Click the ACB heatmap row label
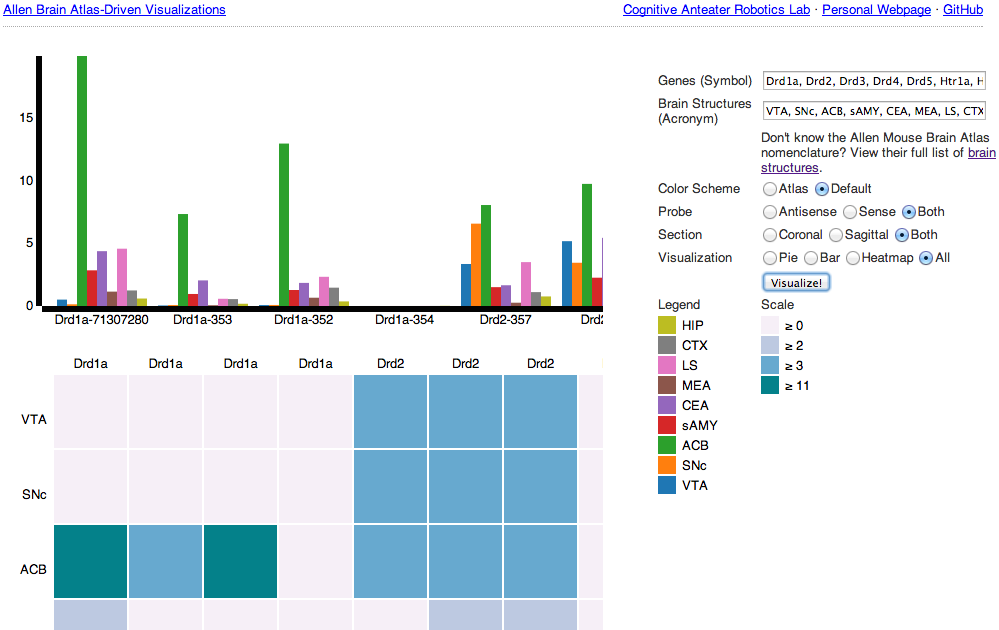The height and width of the screenshot is (630, 999). tap(33, 569)
